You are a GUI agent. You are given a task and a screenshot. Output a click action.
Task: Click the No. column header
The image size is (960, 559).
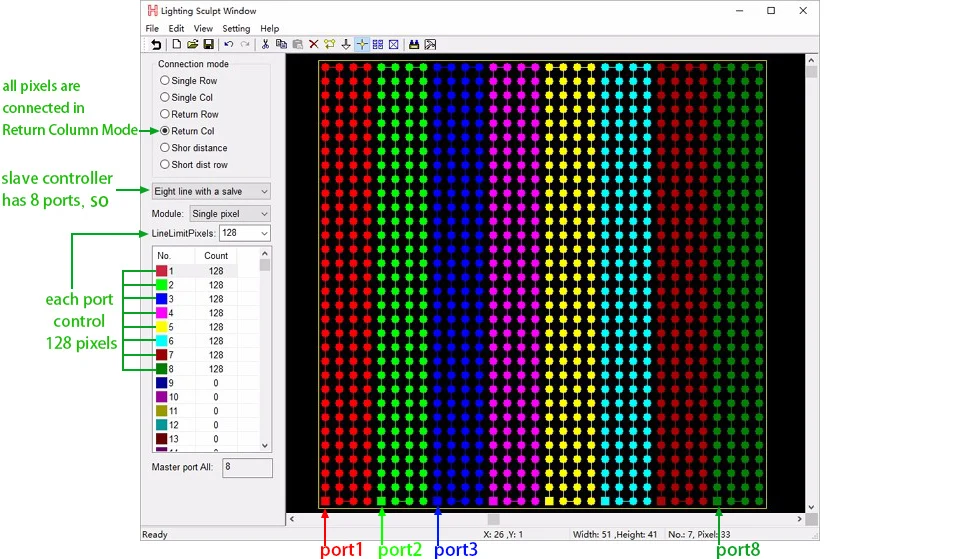[x=164, y=256]
